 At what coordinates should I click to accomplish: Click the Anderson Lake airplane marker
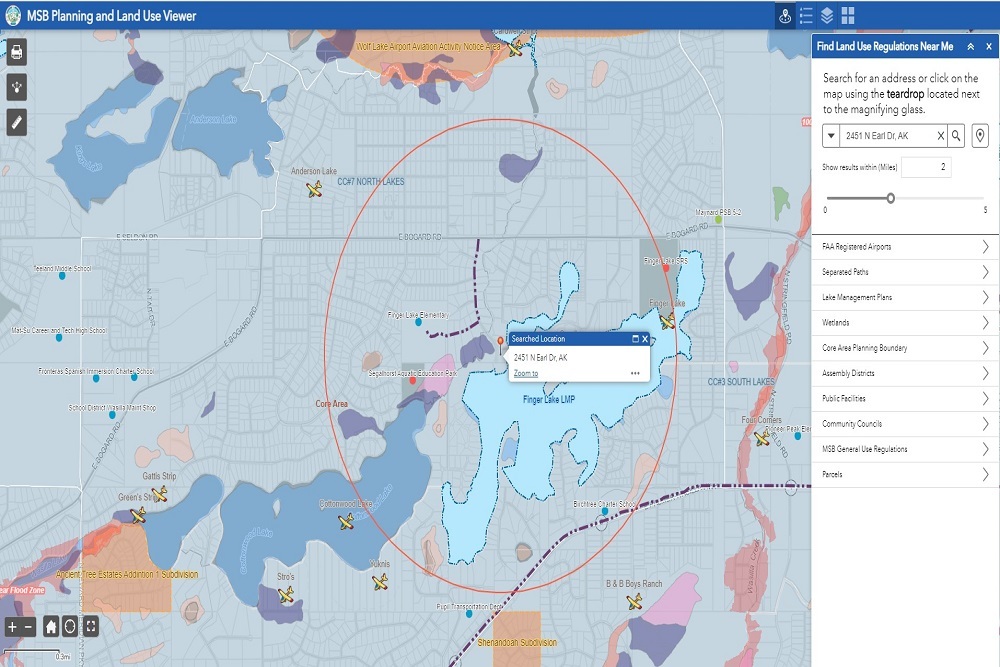click(314, 189)
